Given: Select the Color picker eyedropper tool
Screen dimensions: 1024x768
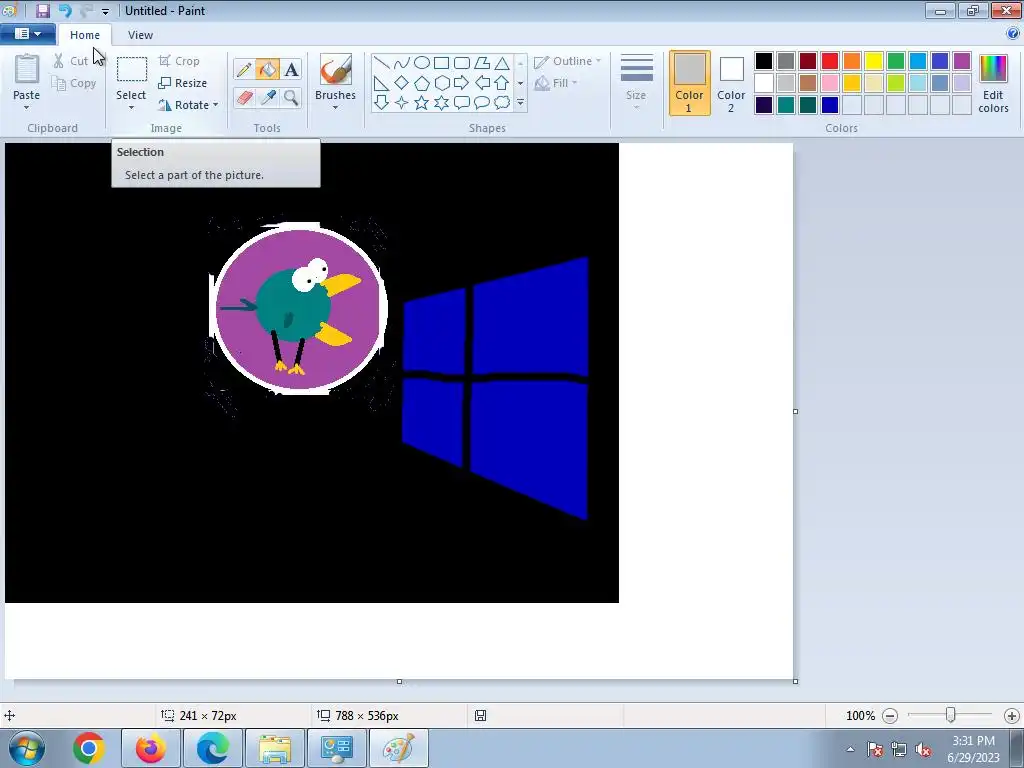Looking at the screenshot, I should [268, 97].
